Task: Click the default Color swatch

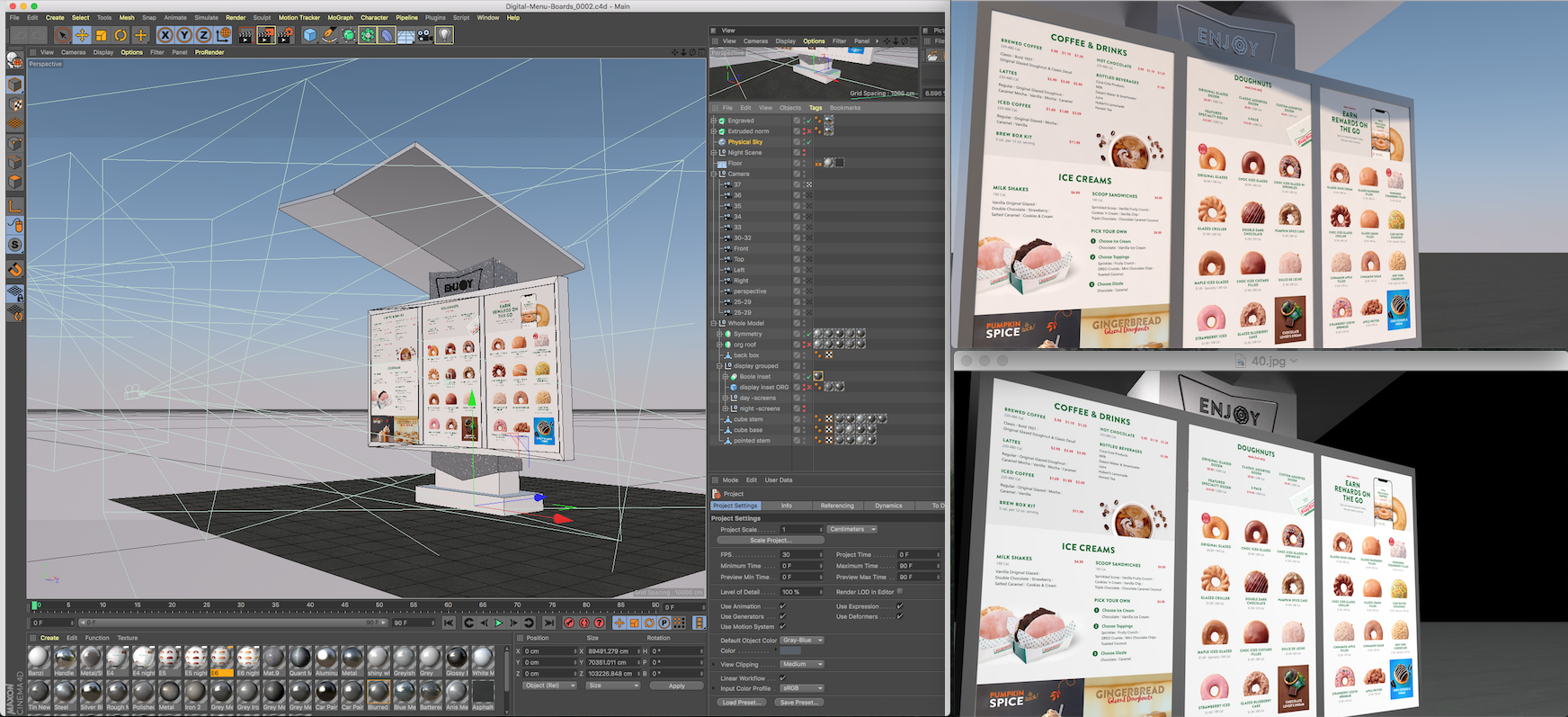Action: (791, 650)
